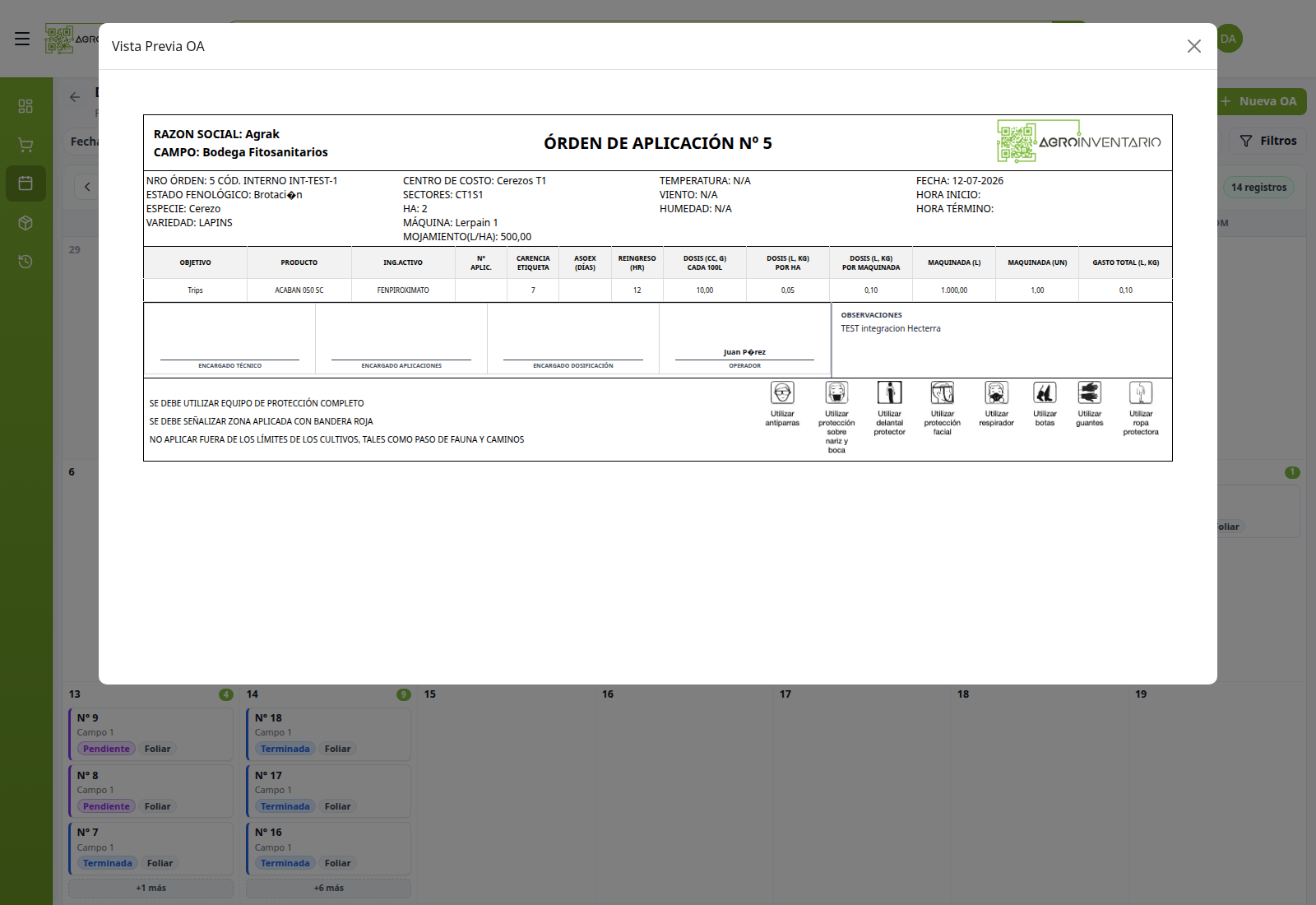
Task: Expand +6 más on day 14
Action: point(328,888)
